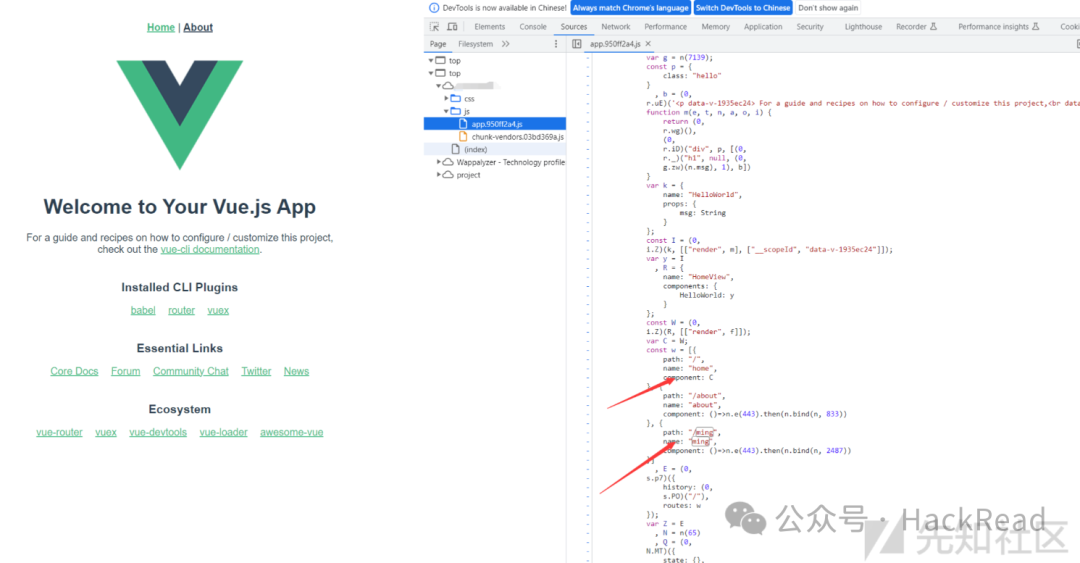Click the News link
The height and width of the screenshot is (563, 1080).
point(296,371)
